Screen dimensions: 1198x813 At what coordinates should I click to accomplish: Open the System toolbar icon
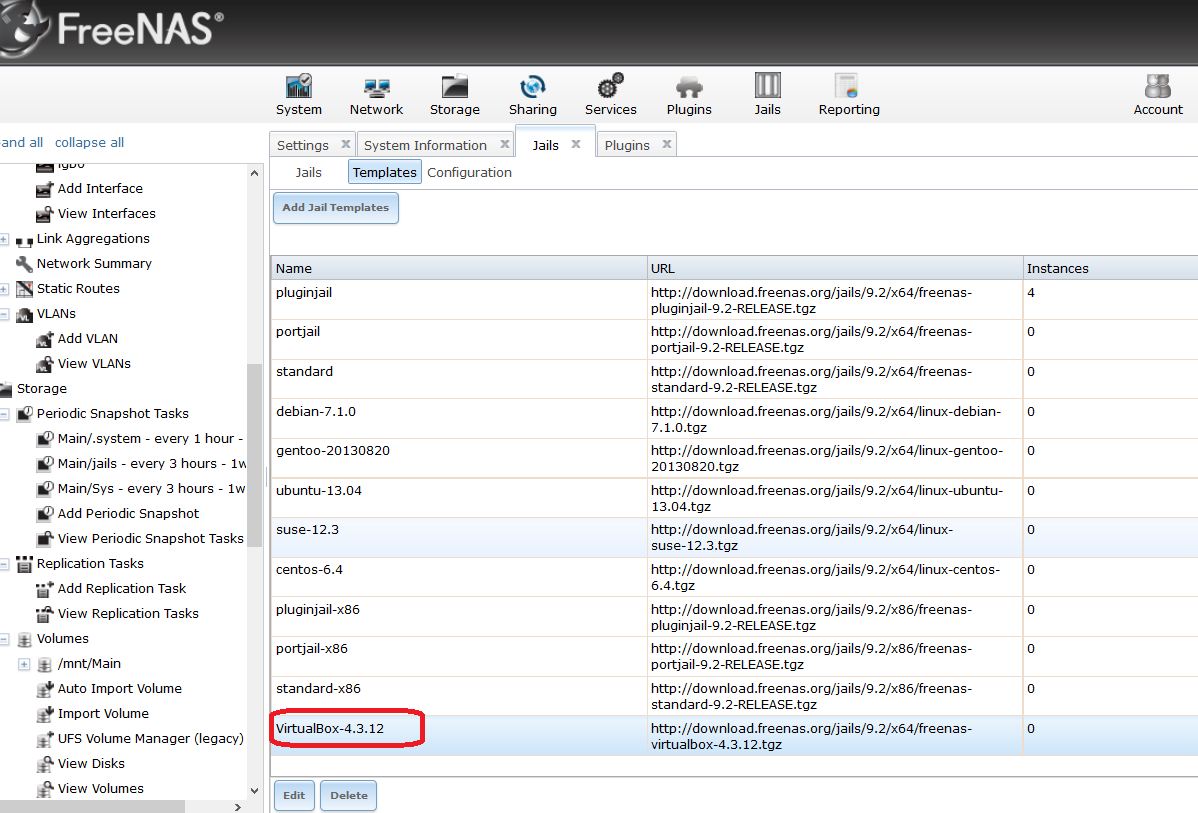tap(299, 95)
